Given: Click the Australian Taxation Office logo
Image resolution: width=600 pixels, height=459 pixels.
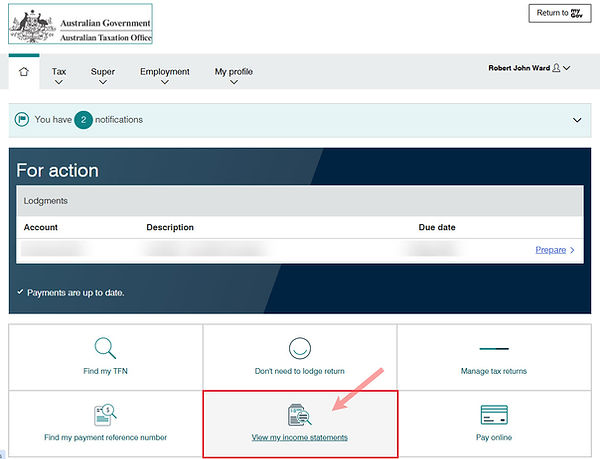Looking at the screenshot, I should pyautogui.click(x=80, y=24).
